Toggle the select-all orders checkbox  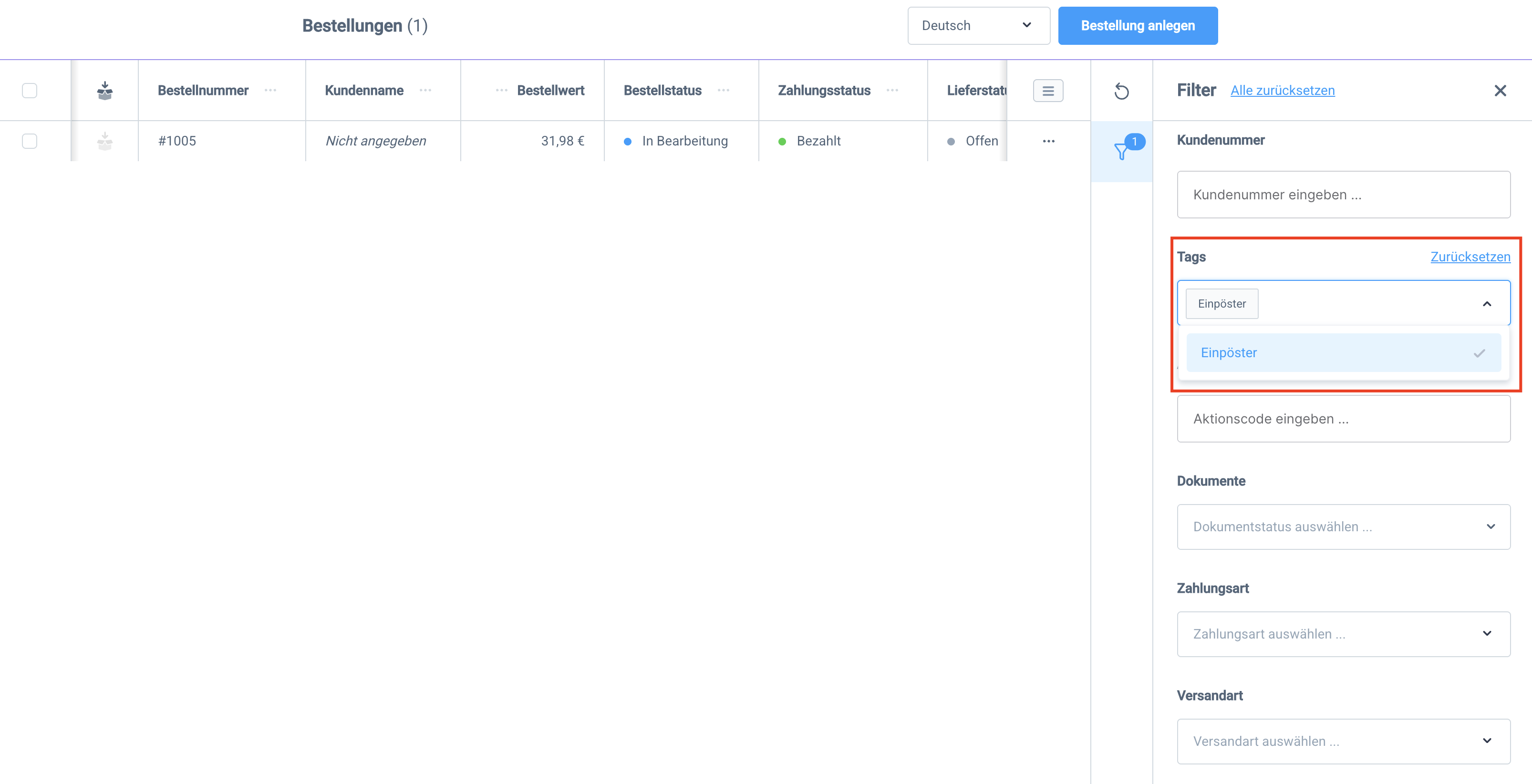(x=29, y=91)
